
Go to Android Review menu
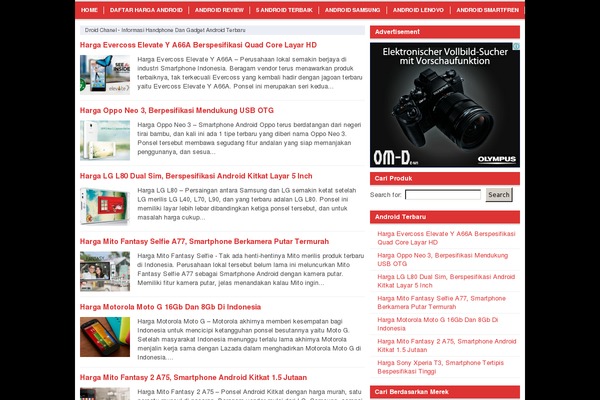click(x=219, y=10)
